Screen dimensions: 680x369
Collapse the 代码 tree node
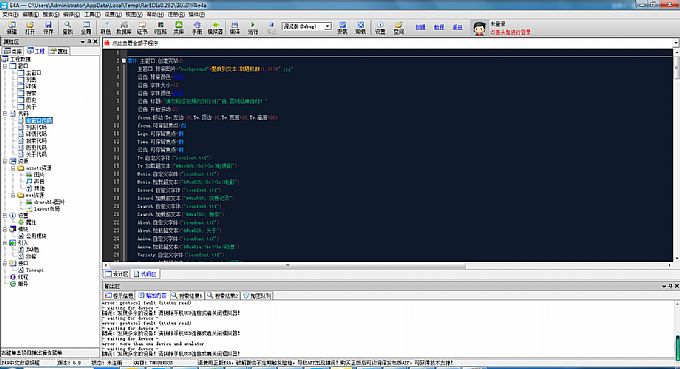click(x=5, y=114)
